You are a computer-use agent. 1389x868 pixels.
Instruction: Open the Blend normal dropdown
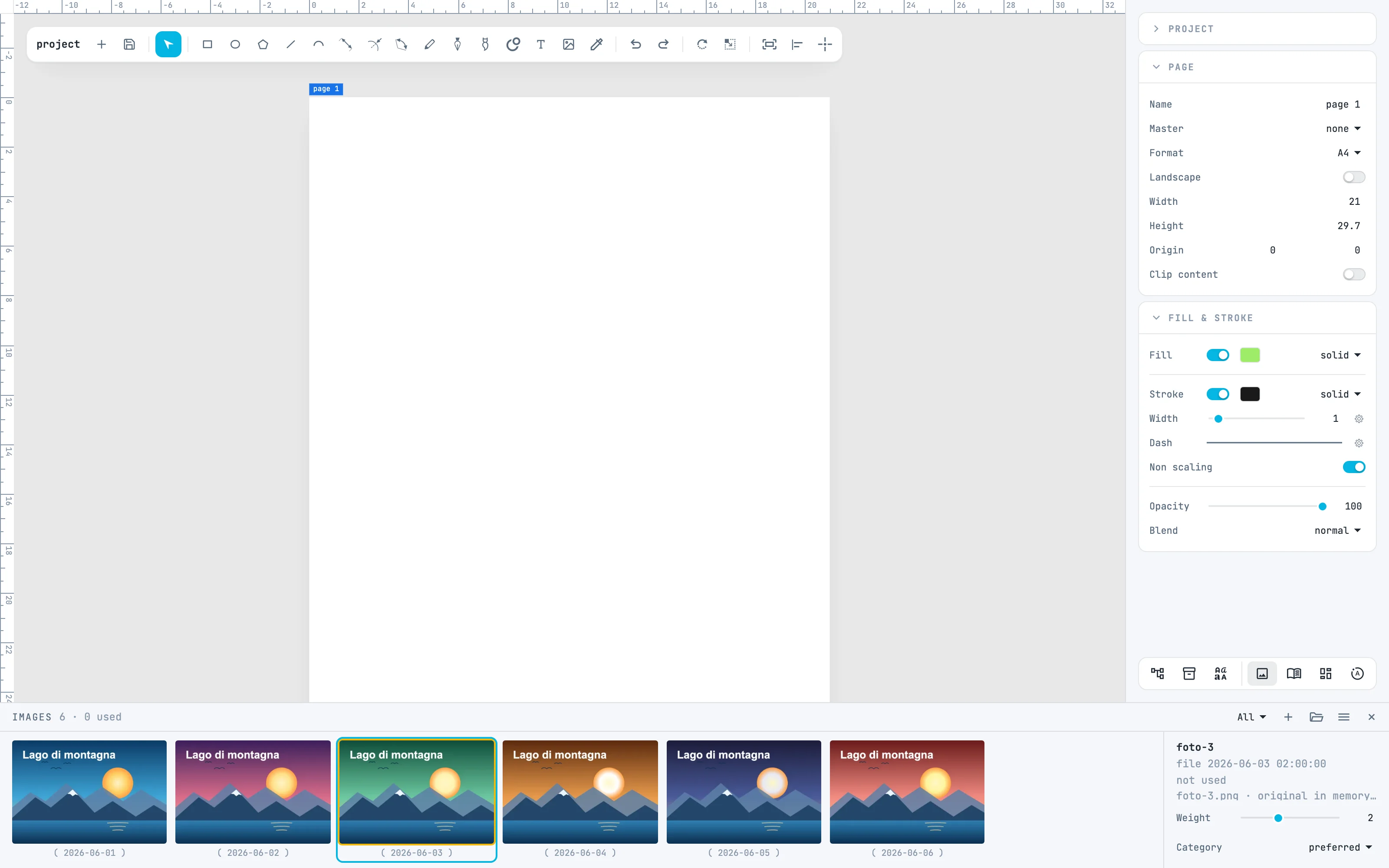1337,530
